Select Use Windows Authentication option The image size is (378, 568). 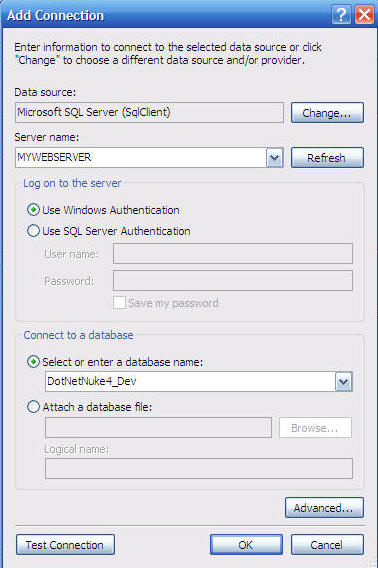coord(33,210)
